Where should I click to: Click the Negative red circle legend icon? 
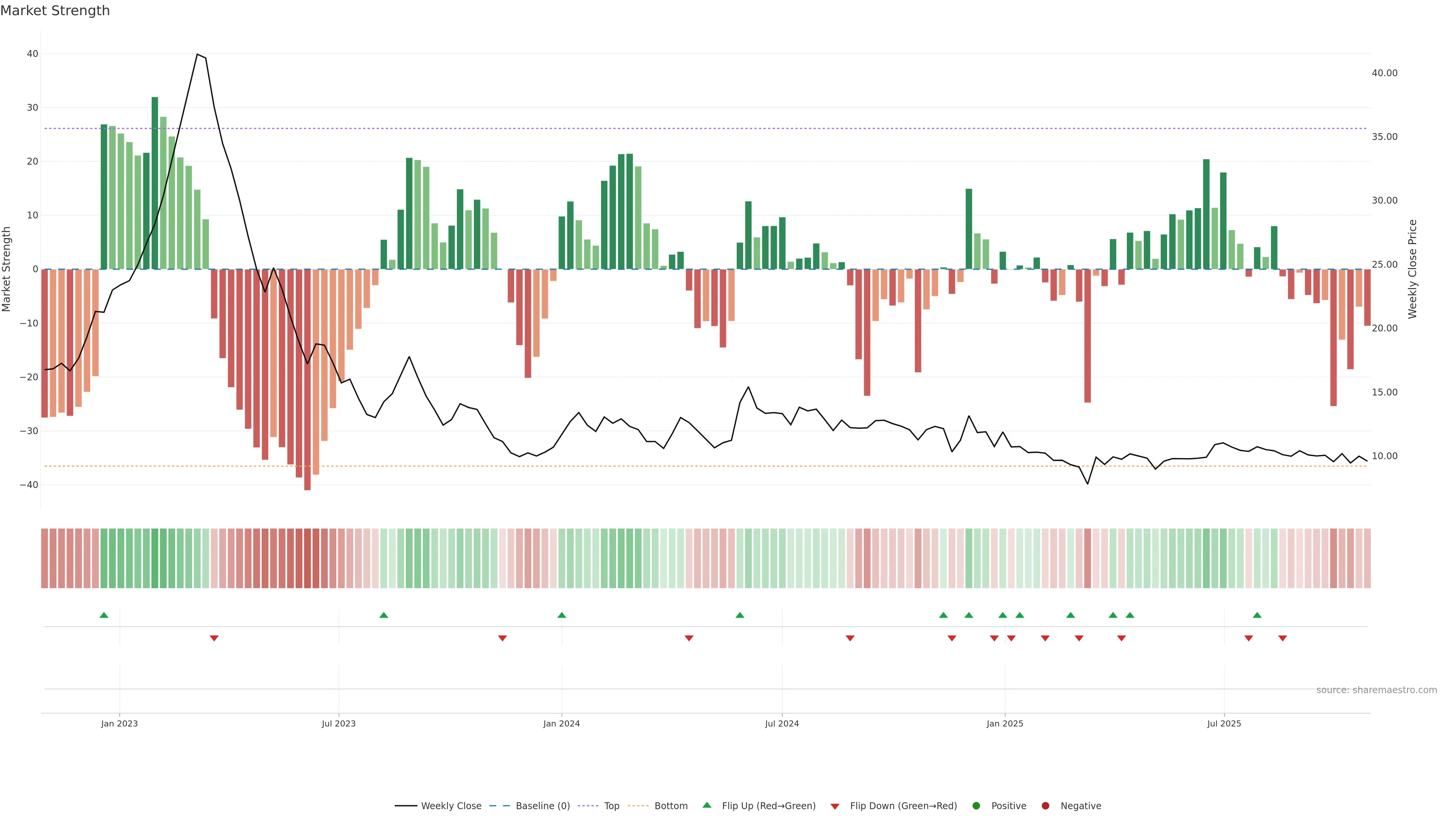1045,805
